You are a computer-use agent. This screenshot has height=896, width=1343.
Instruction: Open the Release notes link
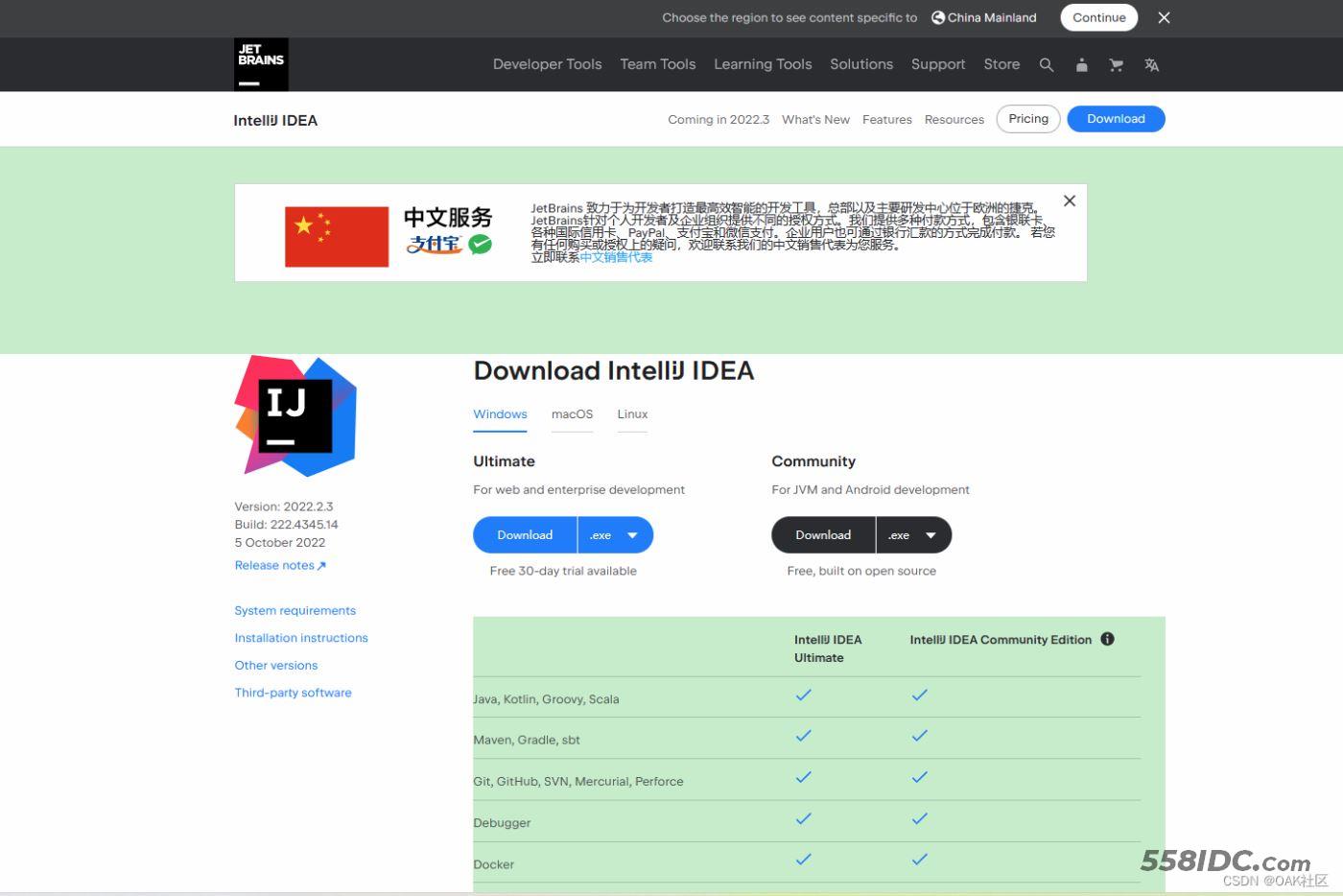click(x=280, y=565)
